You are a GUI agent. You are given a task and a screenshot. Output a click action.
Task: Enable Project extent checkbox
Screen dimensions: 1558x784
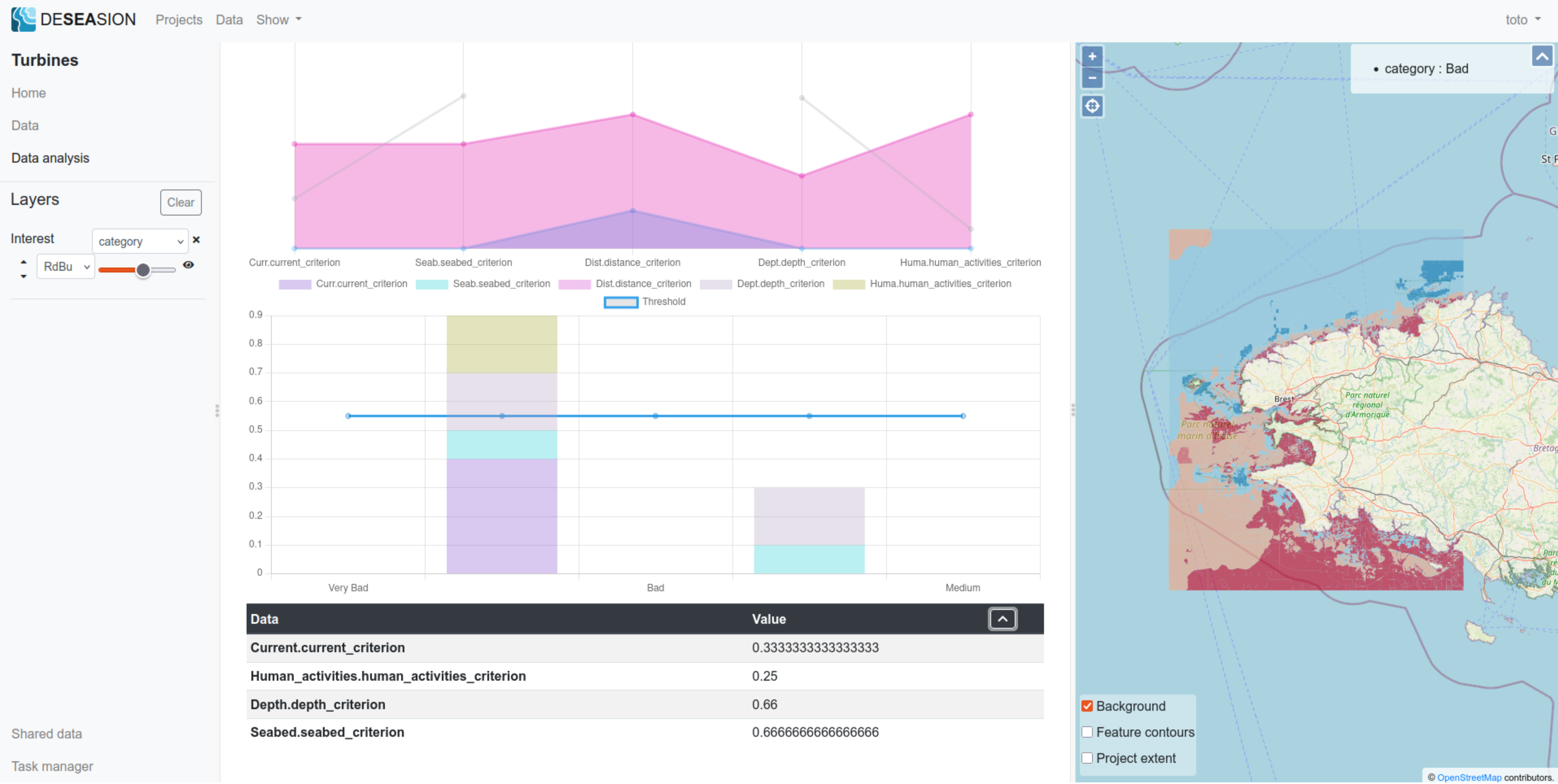[1087, 757]
